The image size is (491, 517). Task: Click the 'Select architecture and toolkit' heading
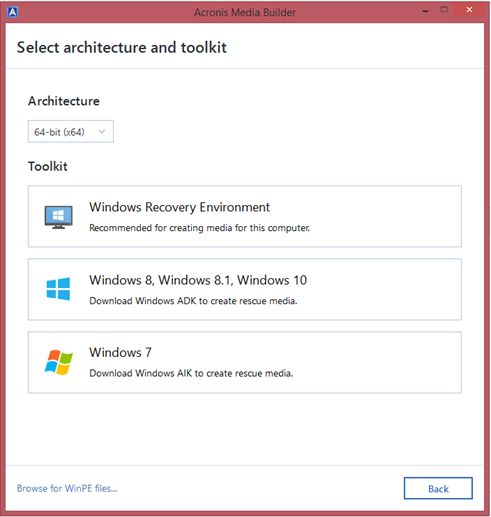click(122, 47)
